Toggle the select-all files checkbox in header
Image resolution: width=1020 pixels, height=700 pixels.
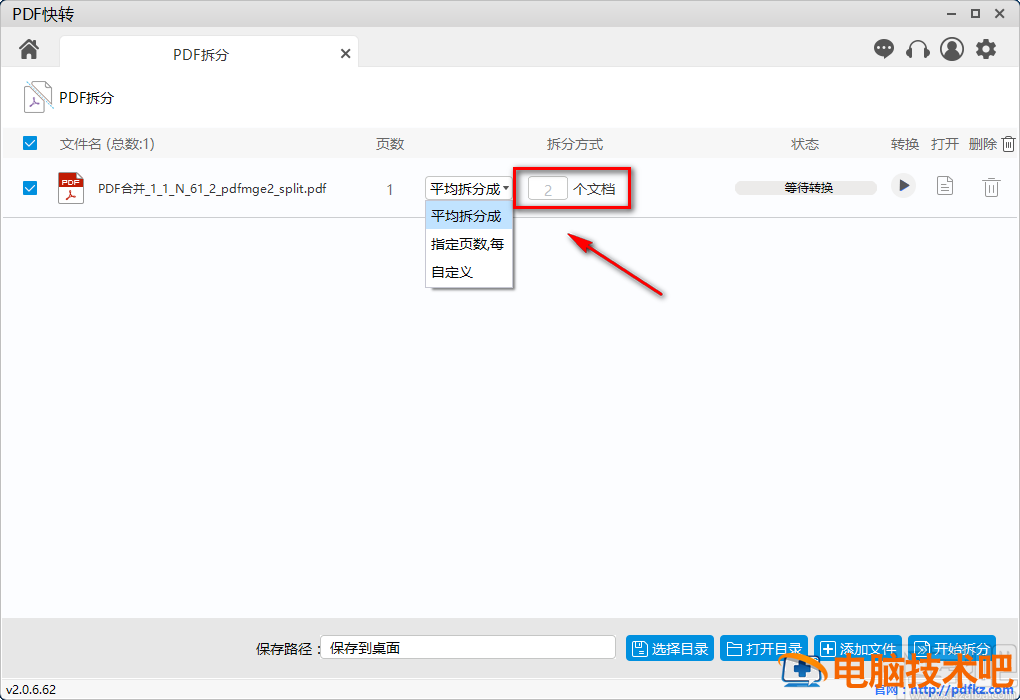pyautogui.click(x=30, y=143)
